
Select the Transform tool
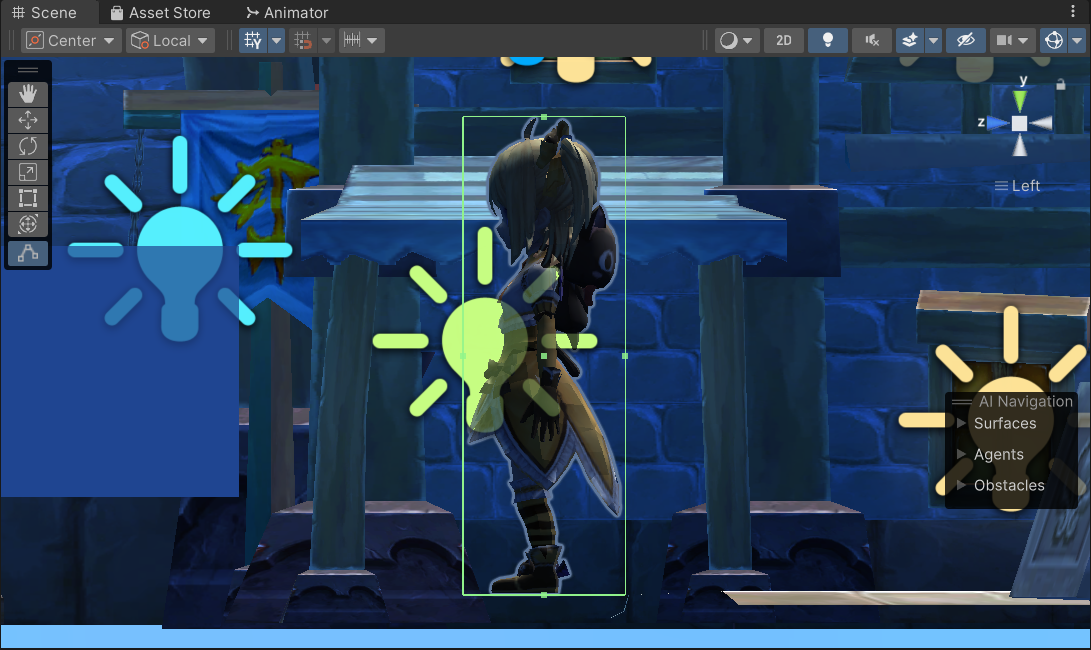pyautogui.click(x=28, y=224)
